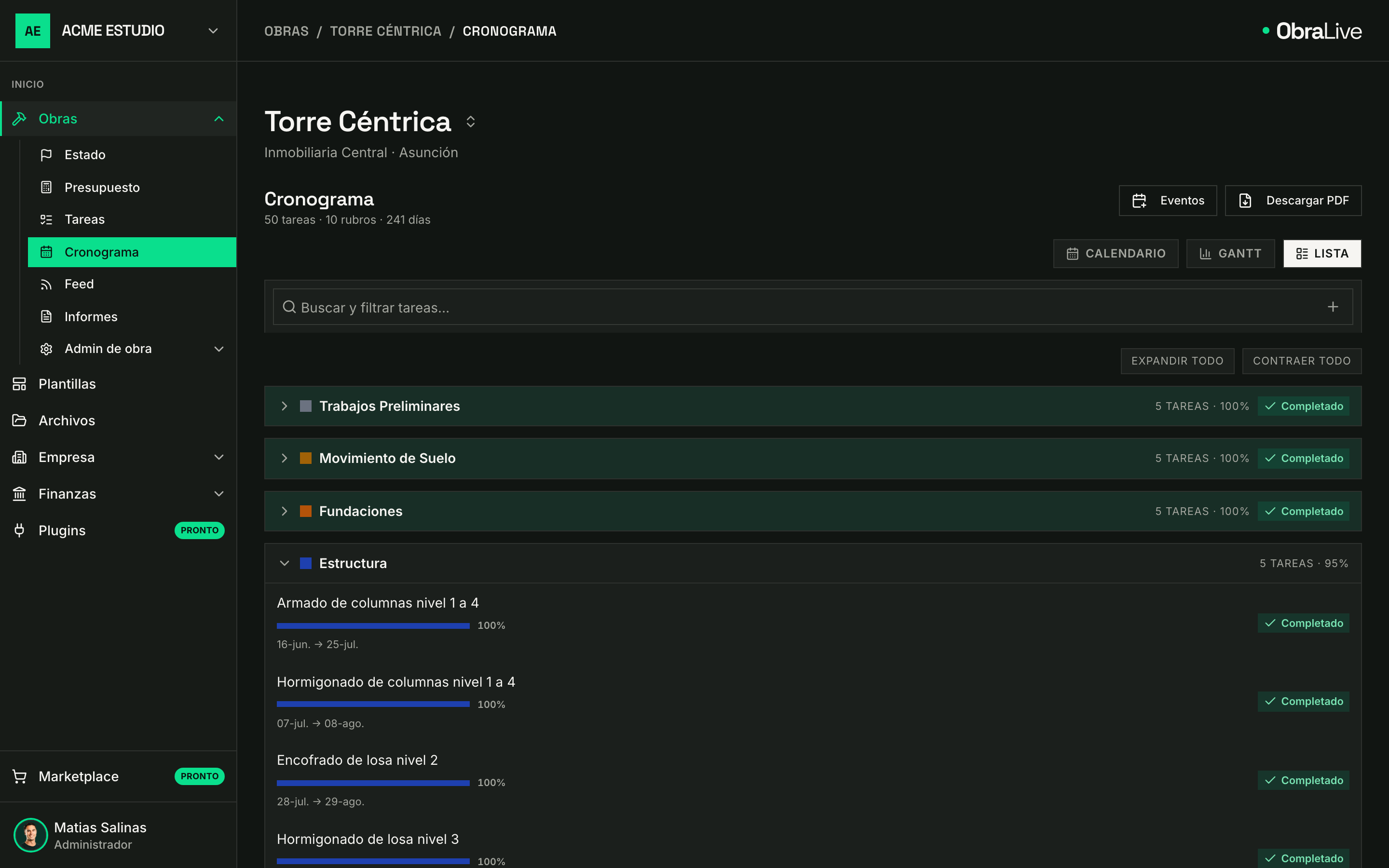Select the Lista view tab
This screenshot has height=868, width=1389.
click(x=1322, y=253)
